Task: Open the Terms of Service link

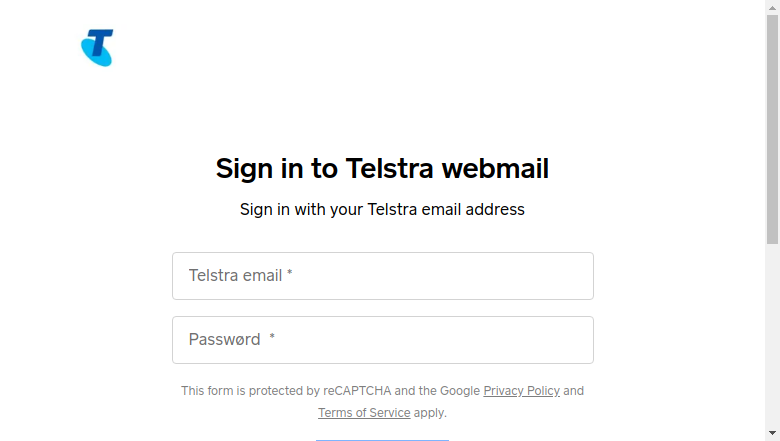Action: point(364,413)
